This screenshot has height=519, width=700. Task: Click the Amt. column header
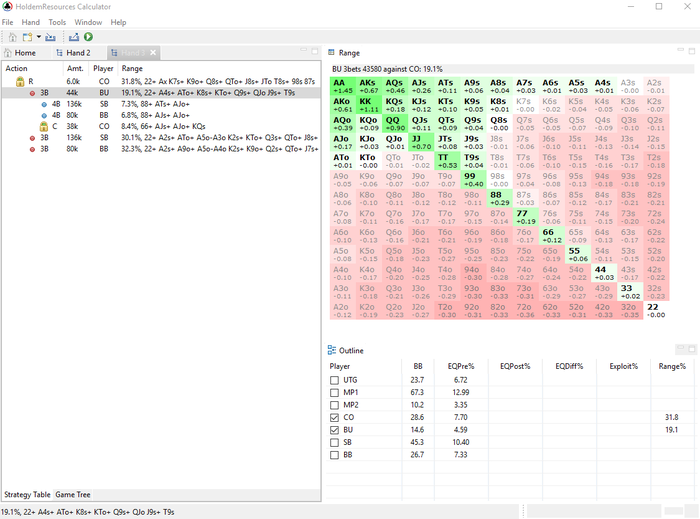point(75,68)
